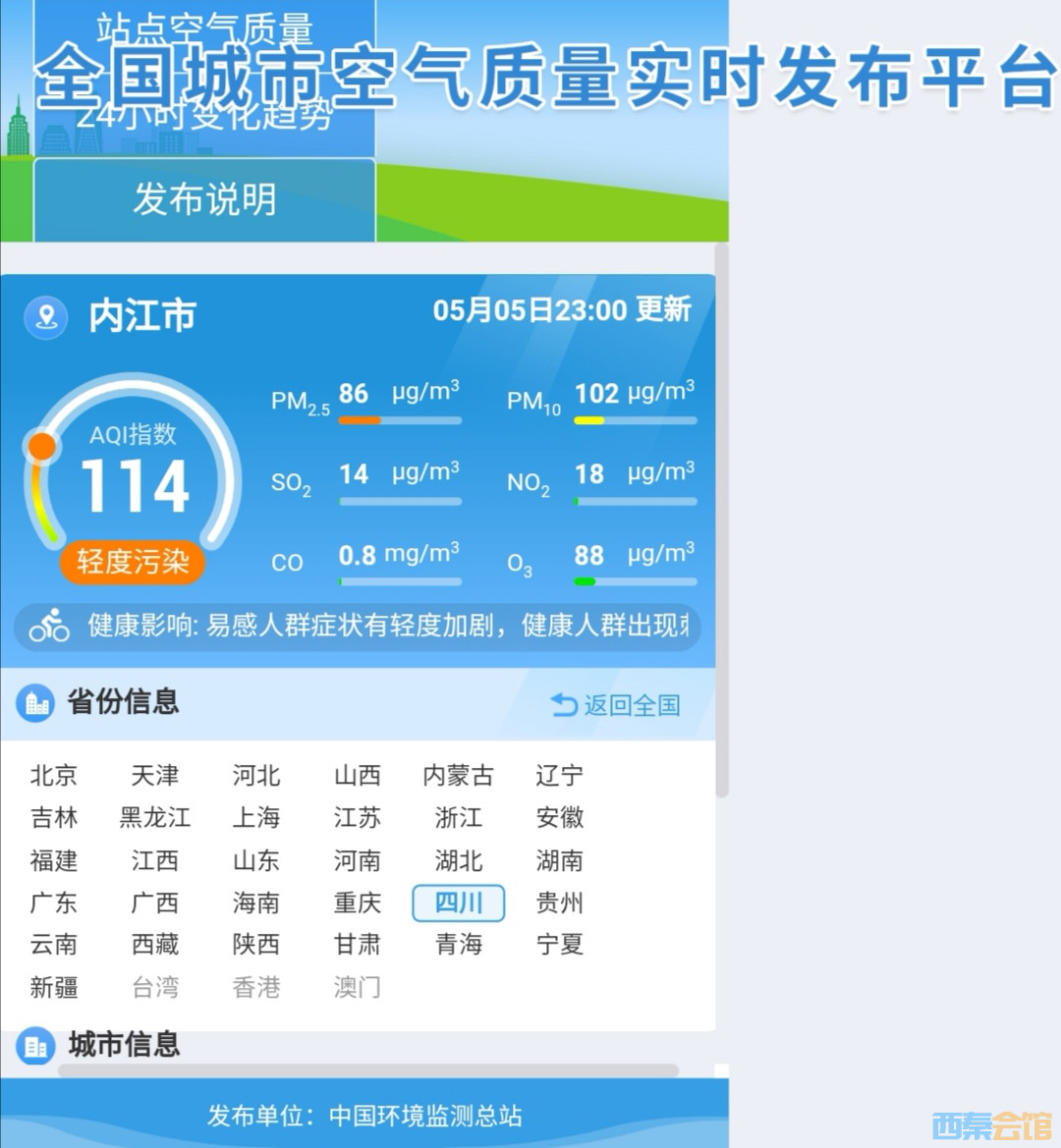1061x1148 pixels.
Task: Click the 省份信息 building icon
Action: pos(35,703)
